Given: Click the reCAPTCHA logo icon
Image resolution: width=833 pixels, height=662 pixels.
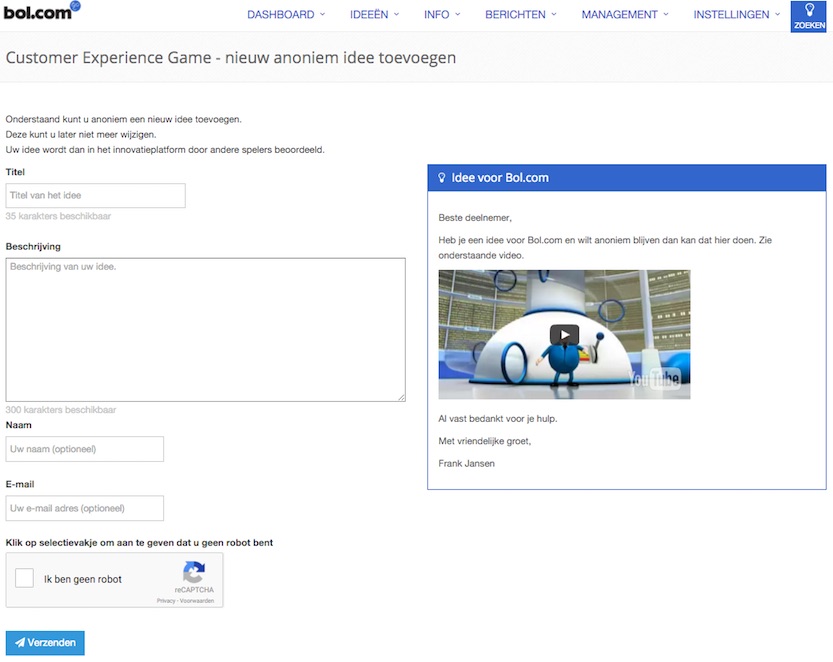Looking at the screenshot, I should 194,572.
